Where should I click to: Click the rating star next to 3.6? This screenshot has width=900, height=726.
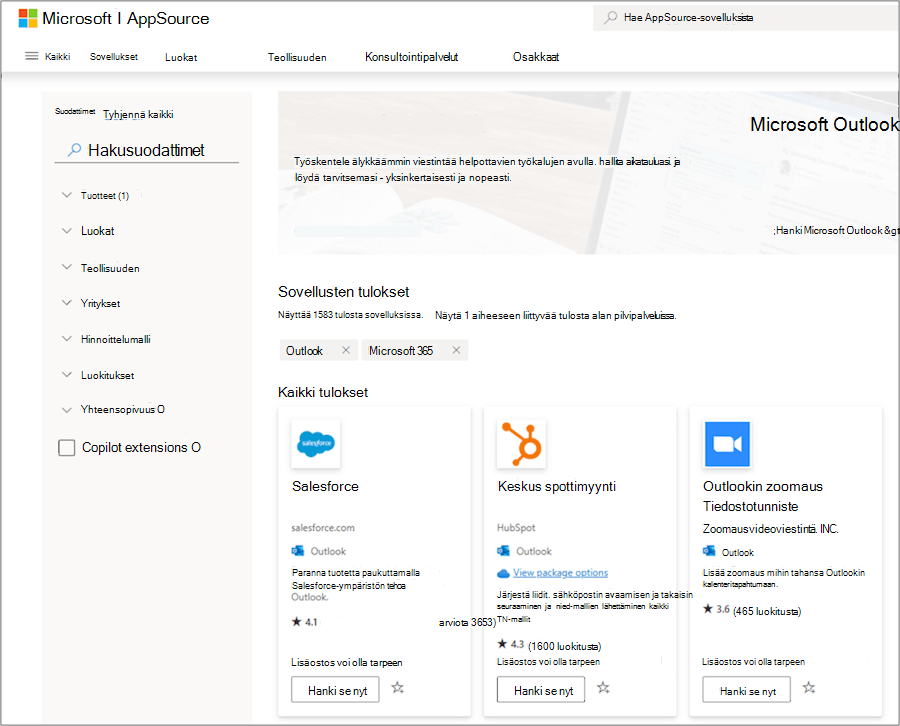(x=708, y=609)
